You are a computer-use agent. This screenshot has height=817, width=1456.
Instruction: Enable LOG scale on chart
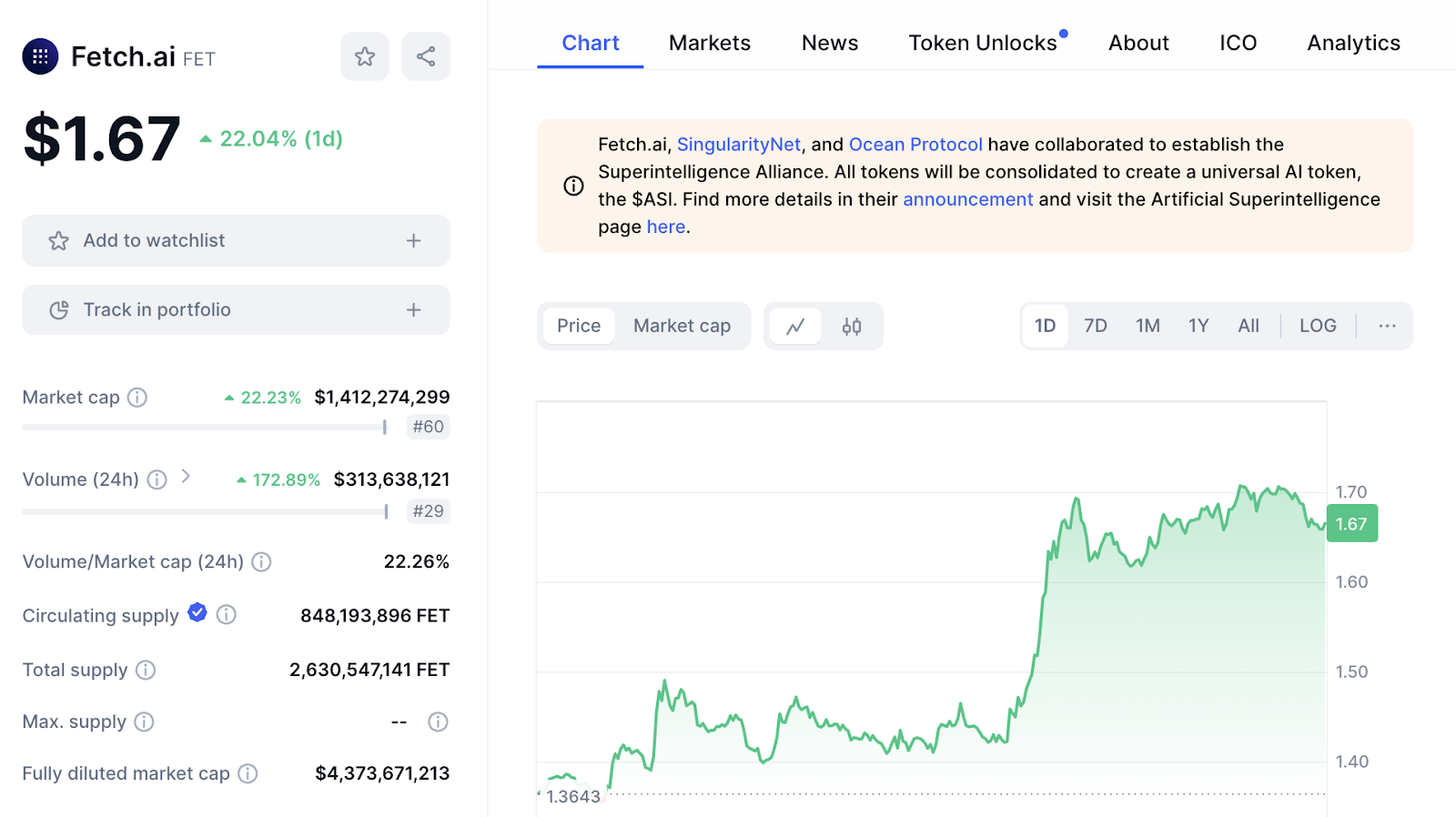click(x=1317, y=326)
